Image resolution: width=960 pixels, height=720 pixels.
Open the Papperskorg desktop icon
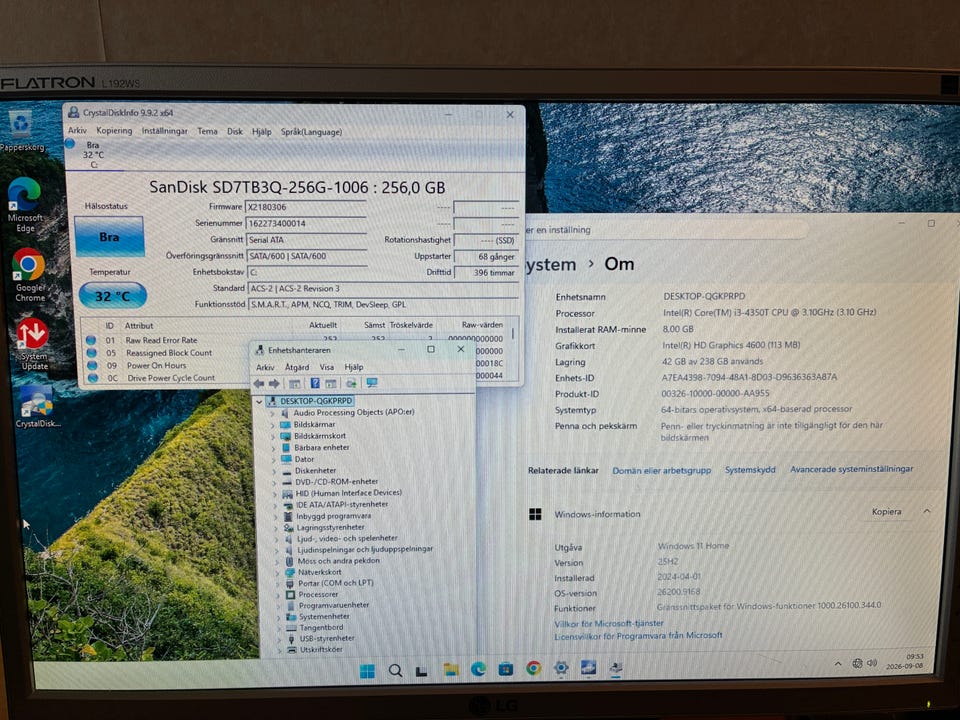[x=21, y=131]
